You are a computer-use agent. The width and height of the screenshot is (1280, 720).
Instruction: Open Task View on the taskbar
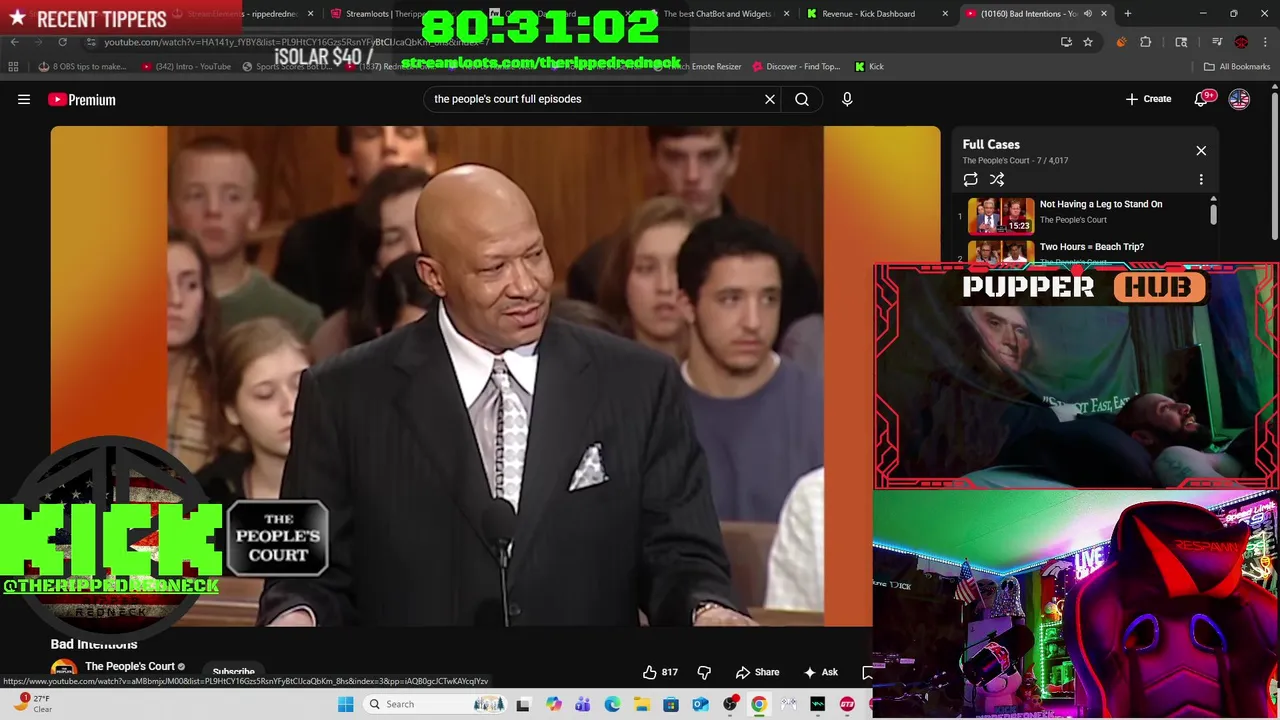(x=523, y=704)
